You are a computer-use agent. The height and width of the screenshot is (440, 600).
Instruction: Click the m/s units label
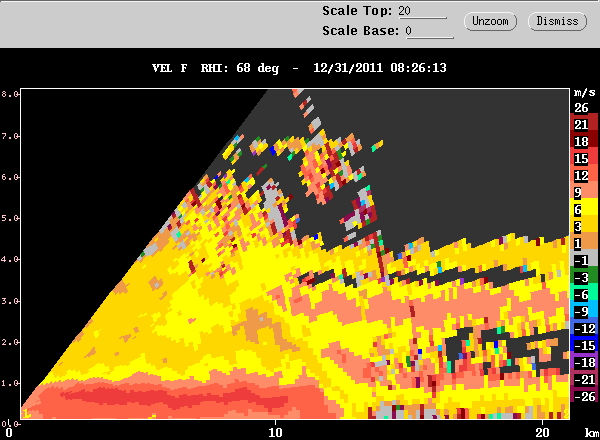[x=584, y=93]
